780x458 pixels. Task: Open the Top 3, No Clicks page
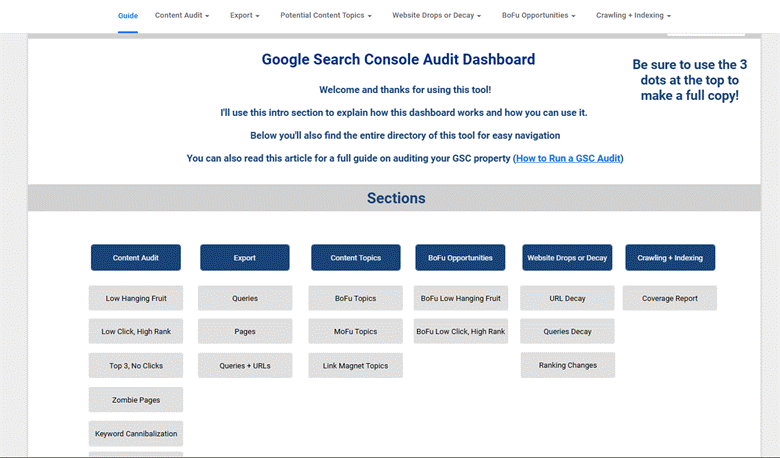tap(136, 366)
